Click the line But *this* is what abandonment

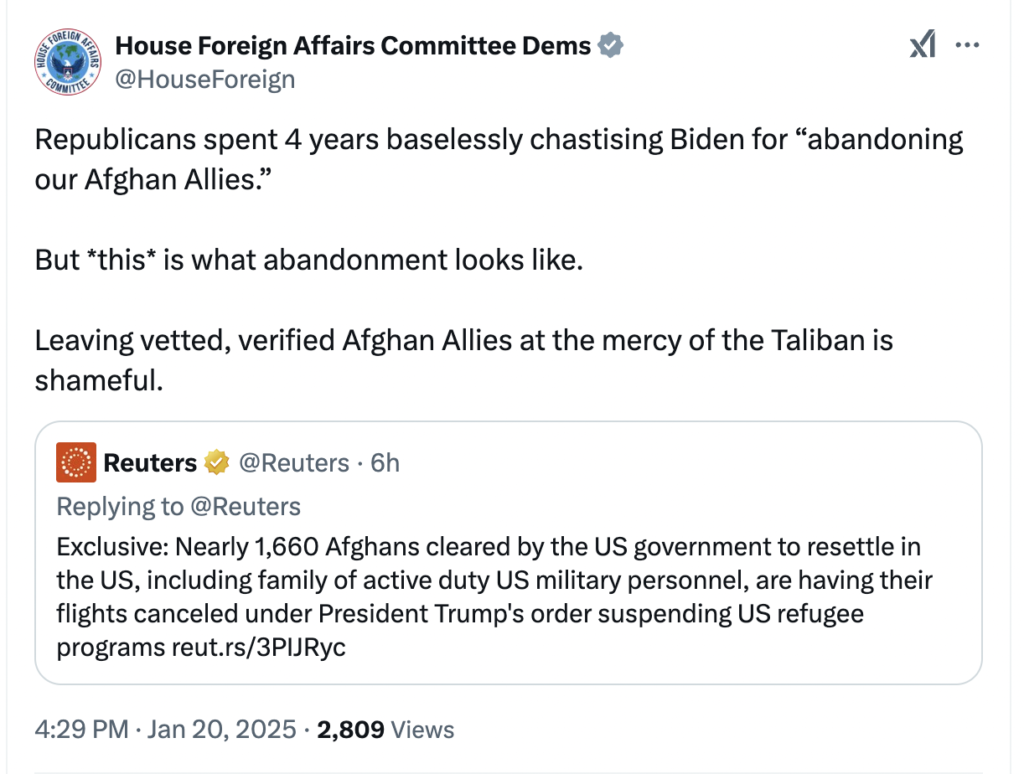[309, 260]
